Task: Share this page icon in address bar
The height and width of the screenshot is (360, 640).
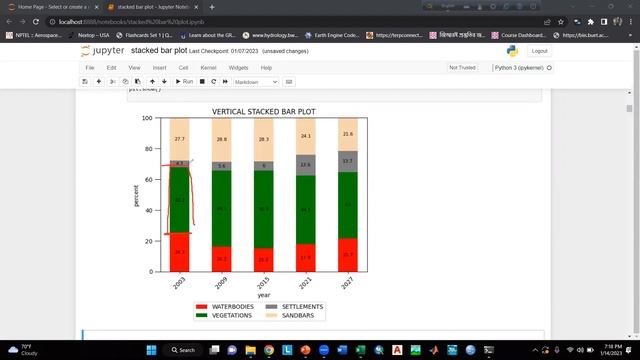Action: (547, 22)
